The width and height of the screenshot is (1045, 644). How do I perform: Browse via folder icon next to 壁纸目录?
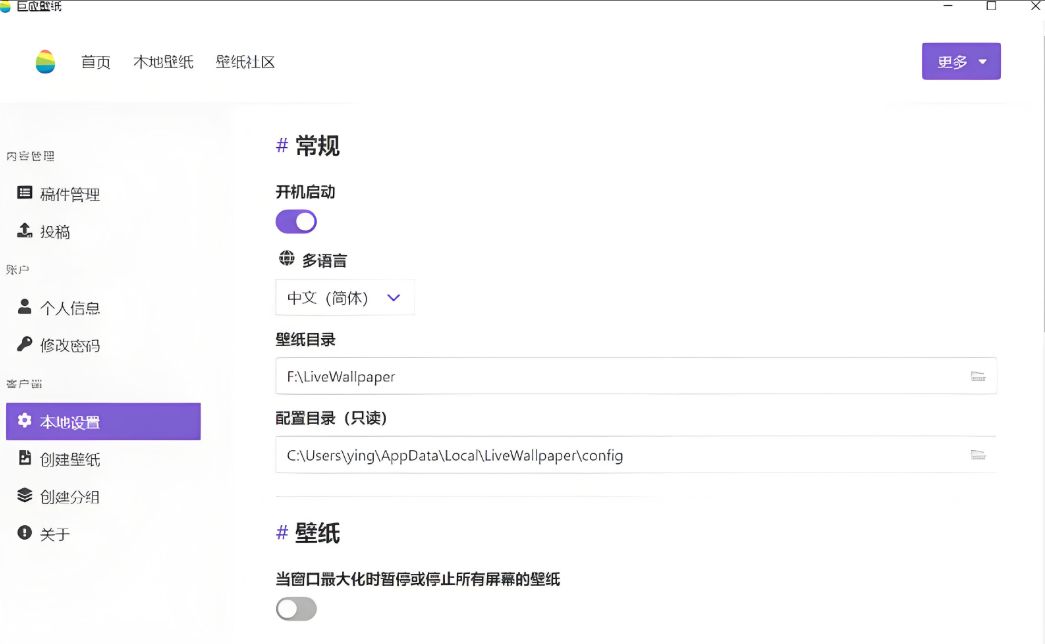[x=980, y=376]
